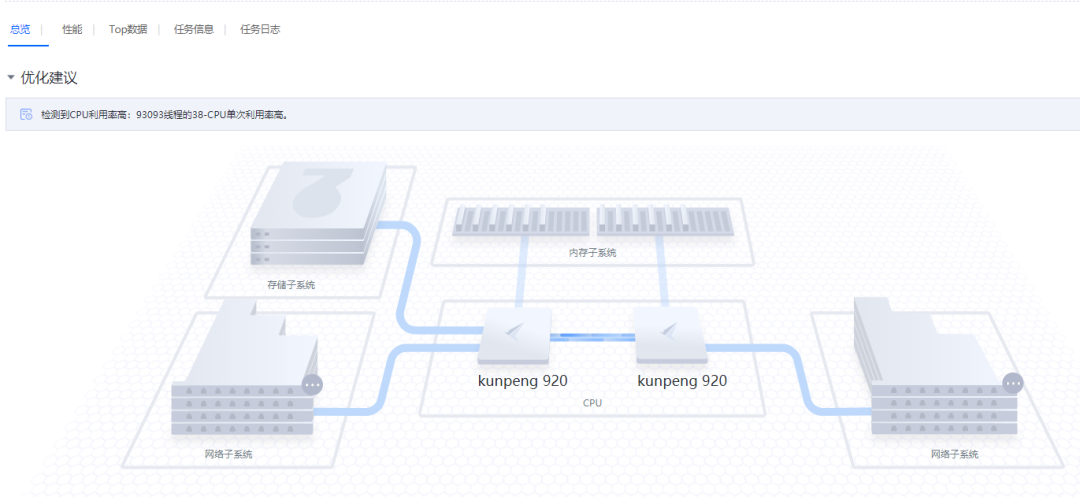Select the memory modules graphic

click(x=592, y=221)
